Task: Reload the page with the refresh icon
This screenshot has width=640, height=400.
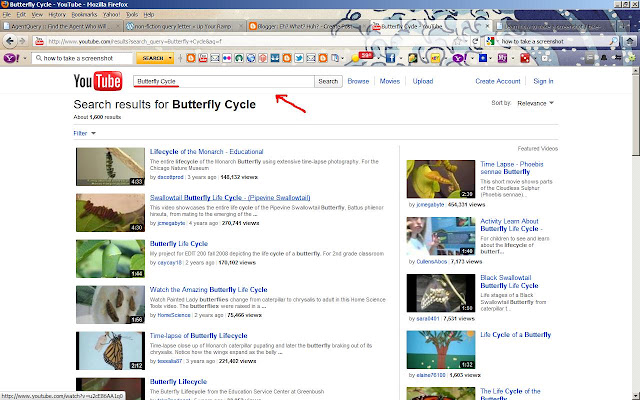Action: coord(475,41)
